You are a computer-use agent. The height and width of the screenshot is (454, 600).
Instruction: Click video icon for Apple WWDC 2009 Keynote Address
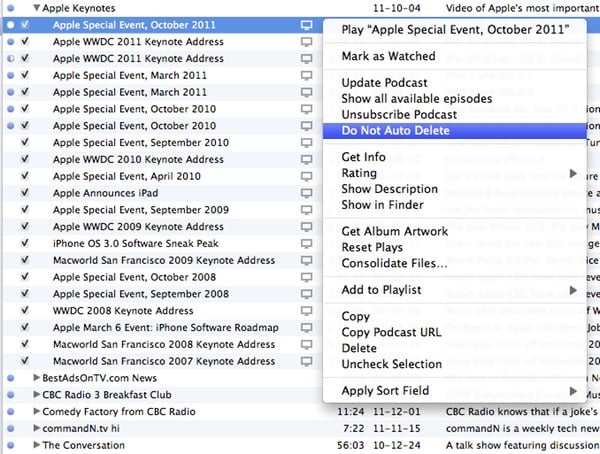click(307, 227)
